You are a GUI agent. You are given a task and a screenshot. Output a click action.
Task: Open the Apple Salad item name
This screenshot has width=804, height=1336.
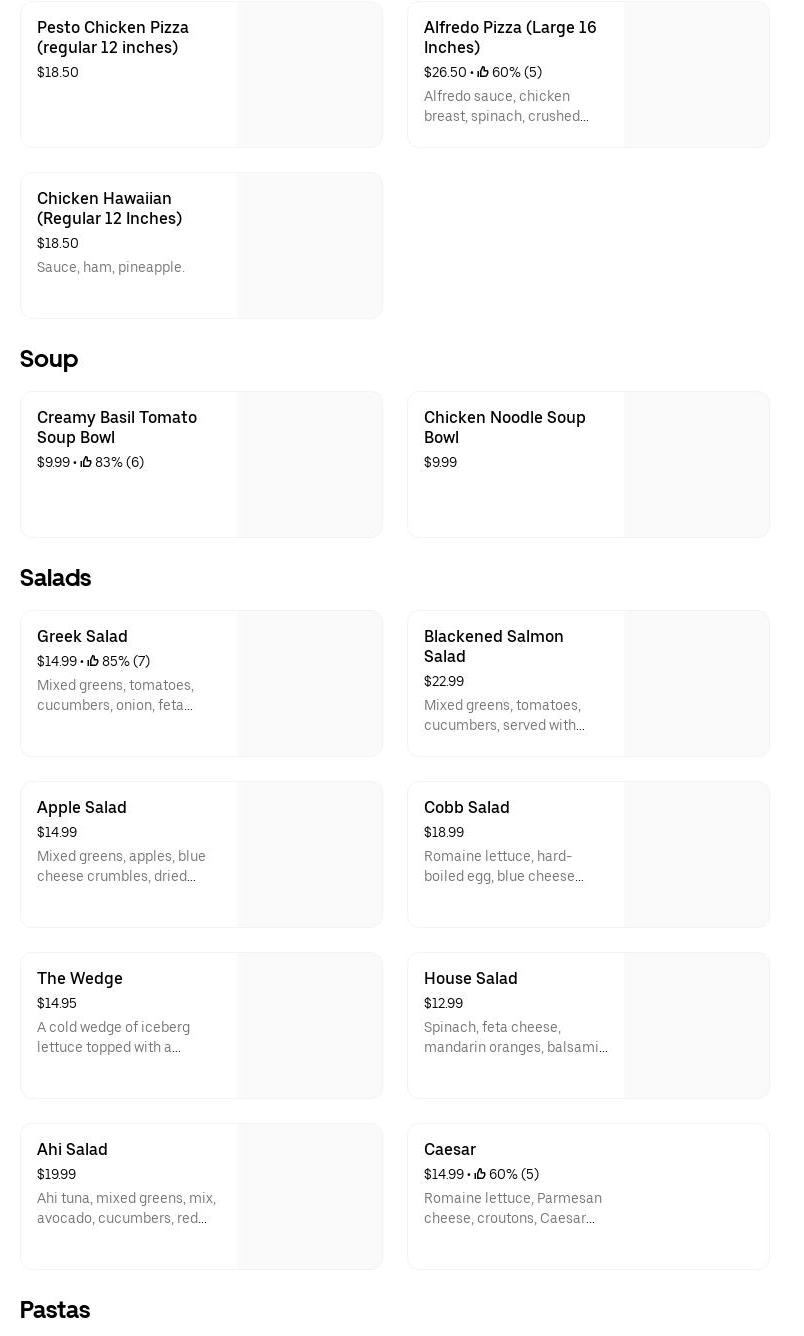click(82, 807)
